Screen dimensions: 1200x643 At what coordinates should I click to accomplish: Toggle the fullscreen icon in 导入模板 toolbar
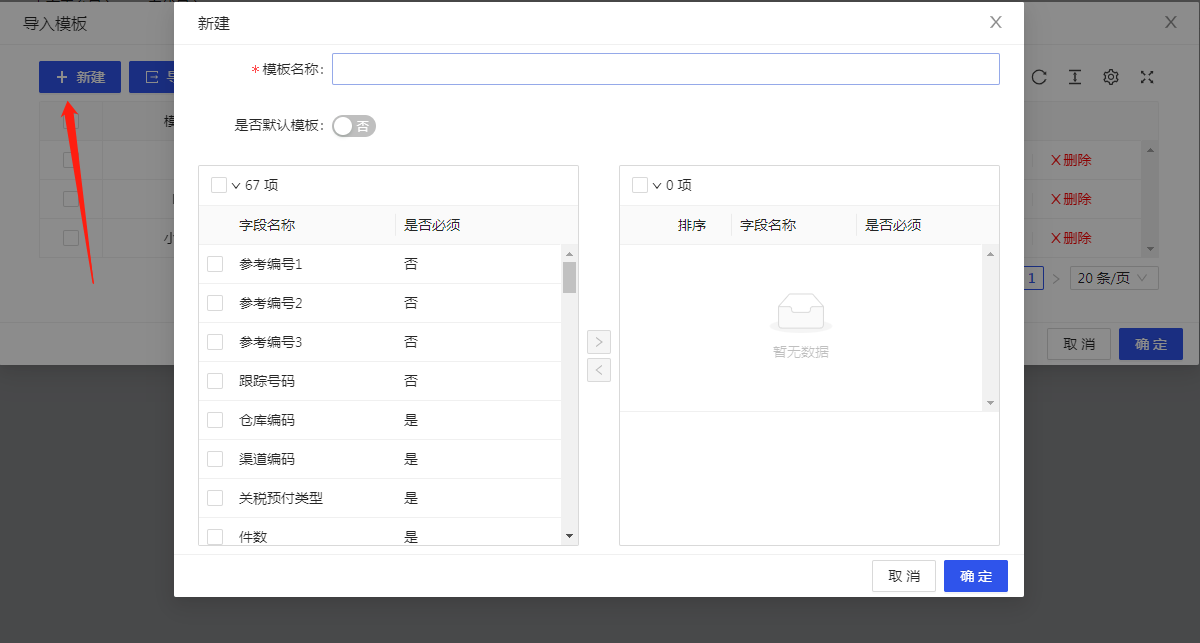click(1147, 77)
